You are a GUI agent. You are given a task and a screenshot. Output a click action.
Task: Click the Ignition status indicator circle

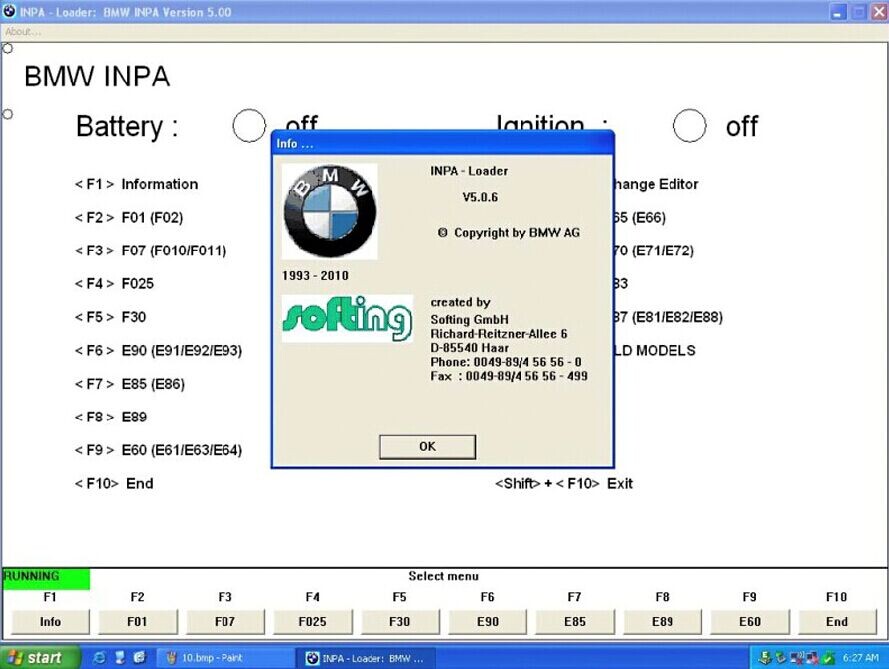(x=689, y=126)
